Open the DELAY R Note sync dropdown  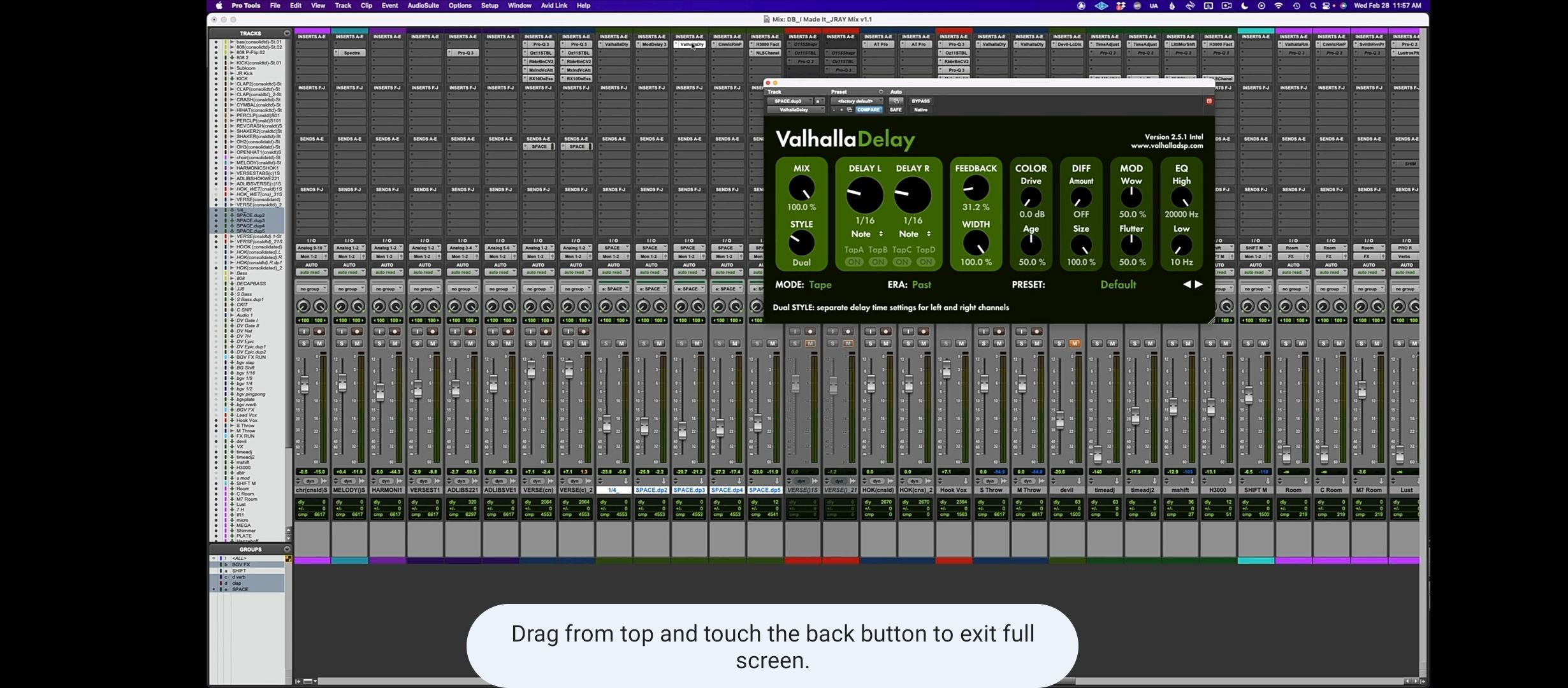[x=915, y=234]
